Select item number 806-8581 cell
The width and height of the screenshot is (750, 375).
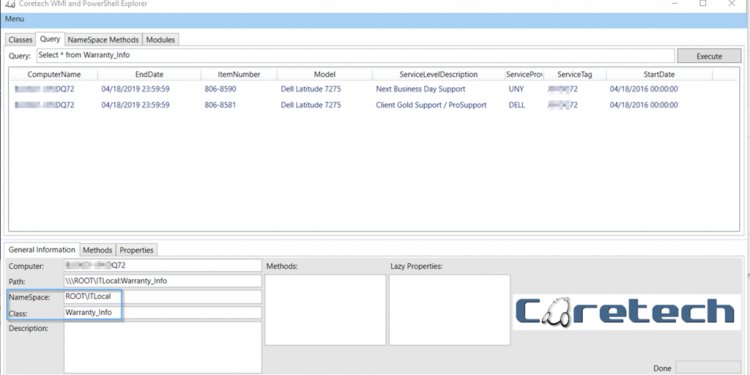click(x=220, y=105)
